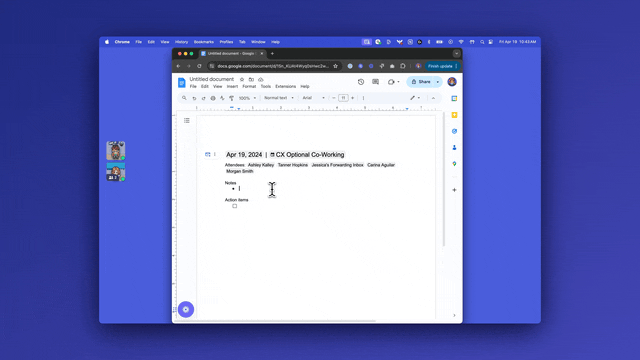The width and height of the screenshot is (640, 360).
Task: Click the spelling and grammar check icon
Action: coord(222,98)
